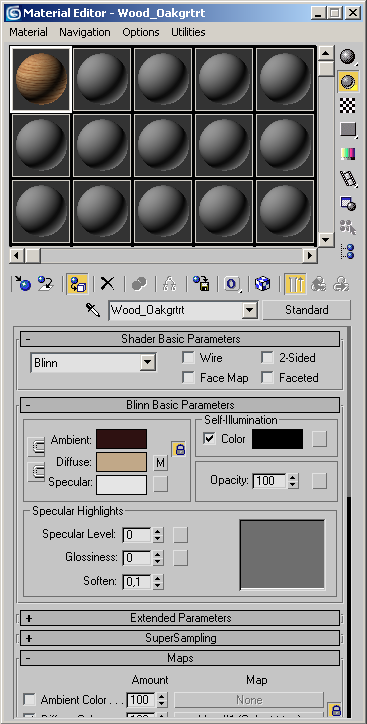
Task: Click the M map button beside Diffuse
Action: point(160,462)
